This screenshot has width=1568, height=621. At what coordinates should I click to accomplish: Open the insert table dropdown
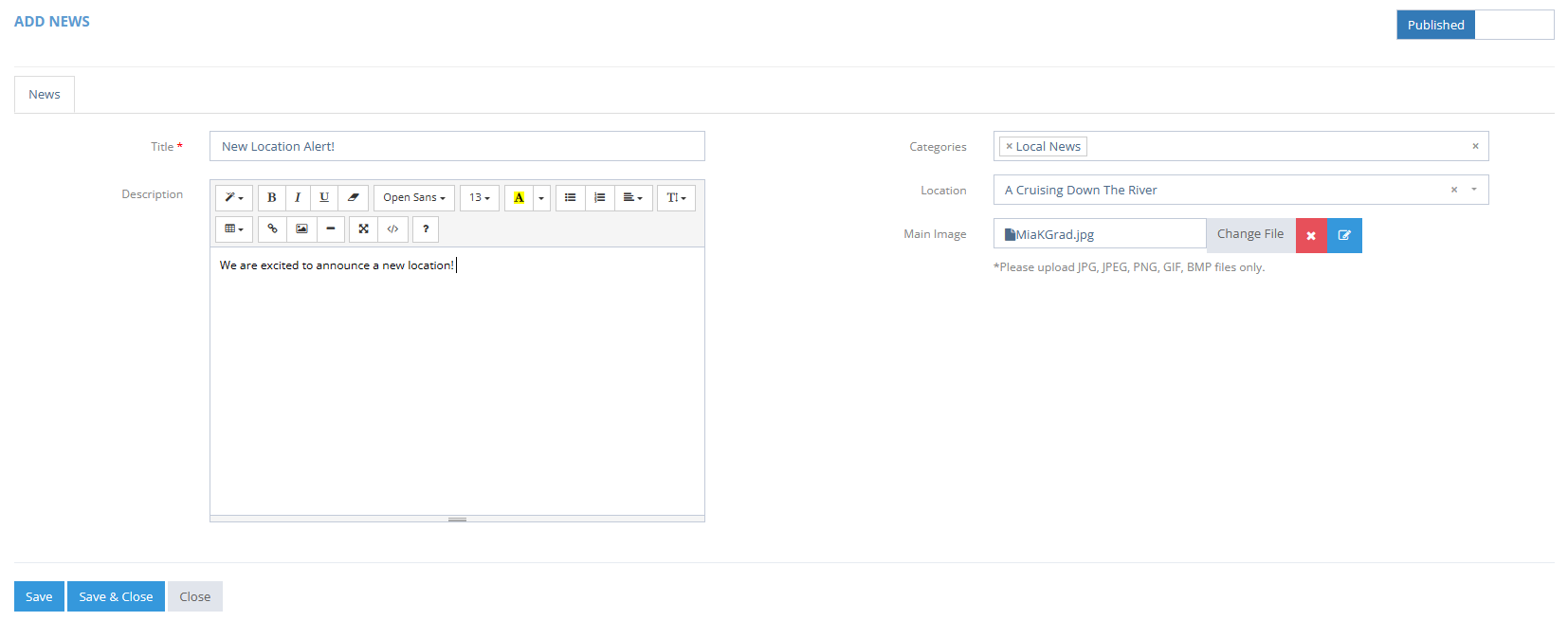(234, 228)
